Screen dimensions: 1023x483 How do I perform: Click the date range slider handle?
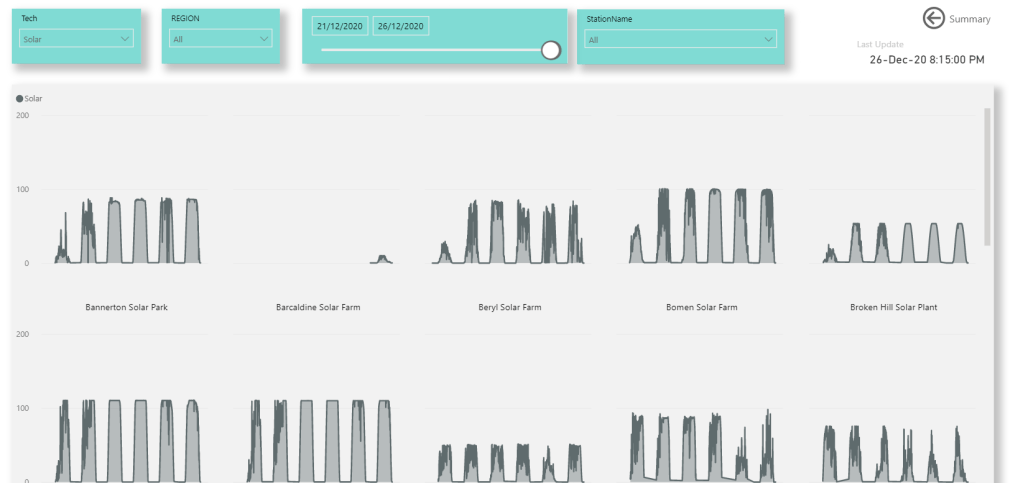click(550, 50)
